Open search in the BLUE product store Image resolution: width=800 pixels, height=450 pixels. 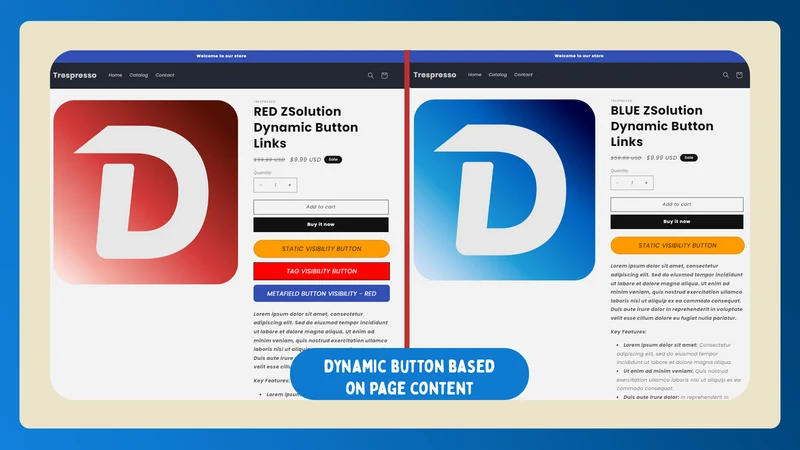[x=726, y=75]
